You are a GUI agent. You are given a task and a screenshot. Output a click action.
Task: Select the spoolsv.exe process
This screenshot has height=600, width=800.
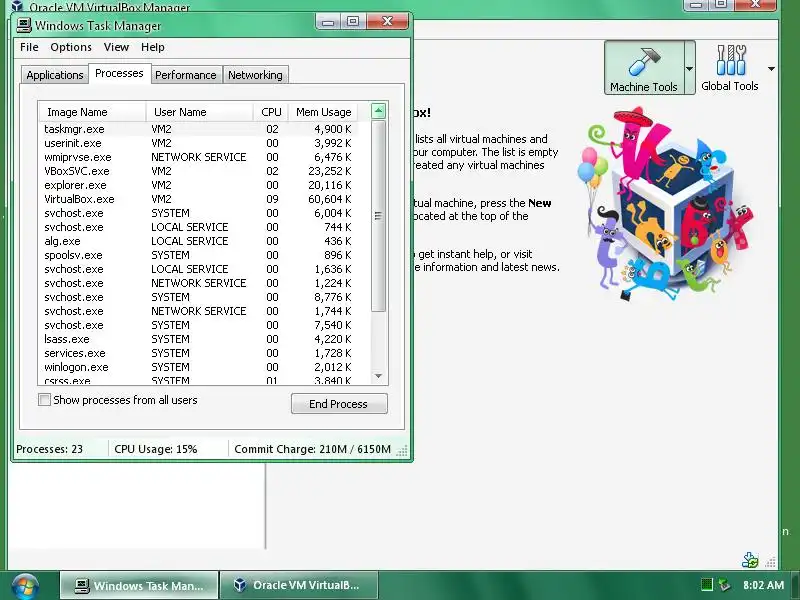[199, 255]
